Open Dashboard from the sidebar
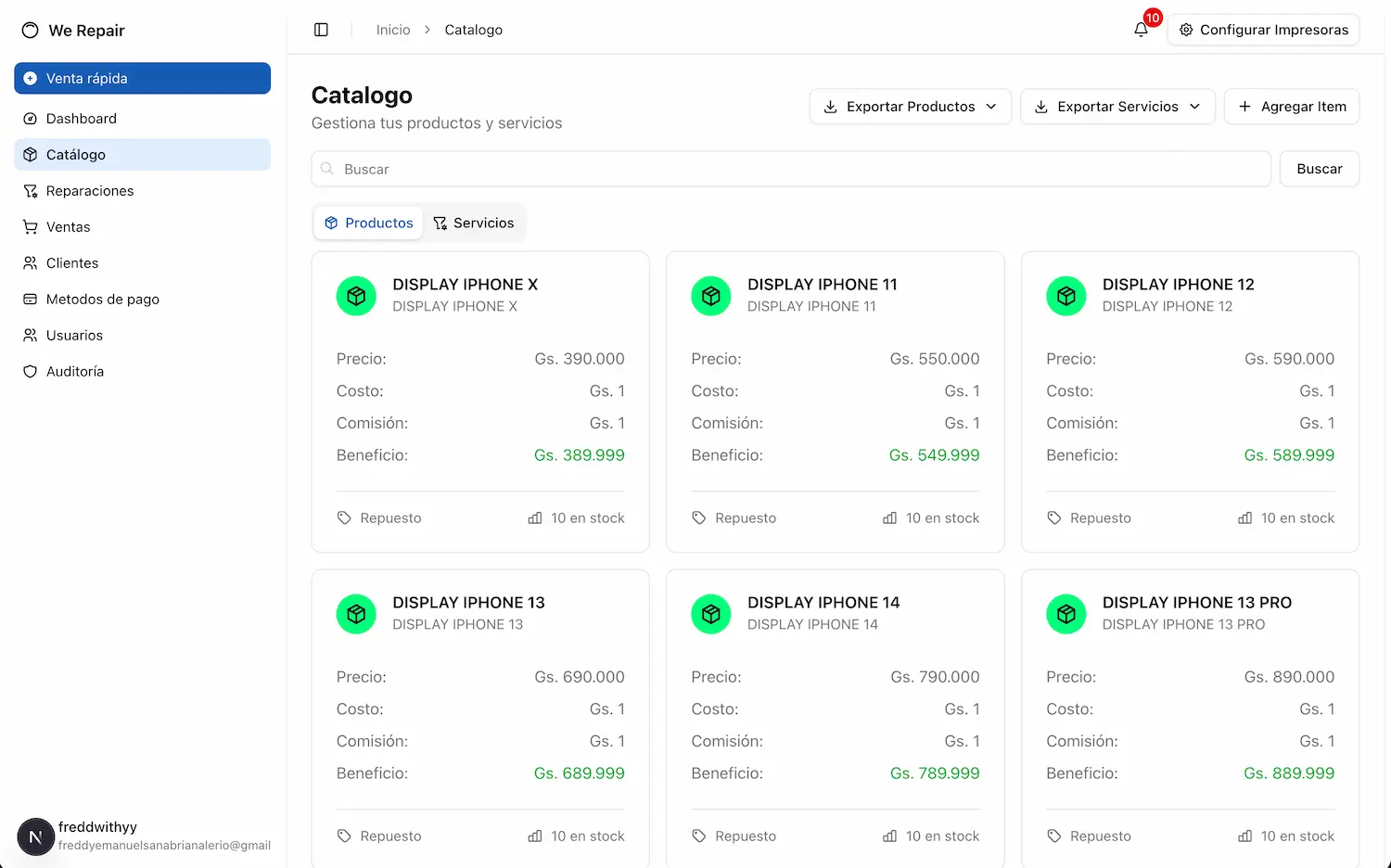1391x868 pixels. [142, 119]
